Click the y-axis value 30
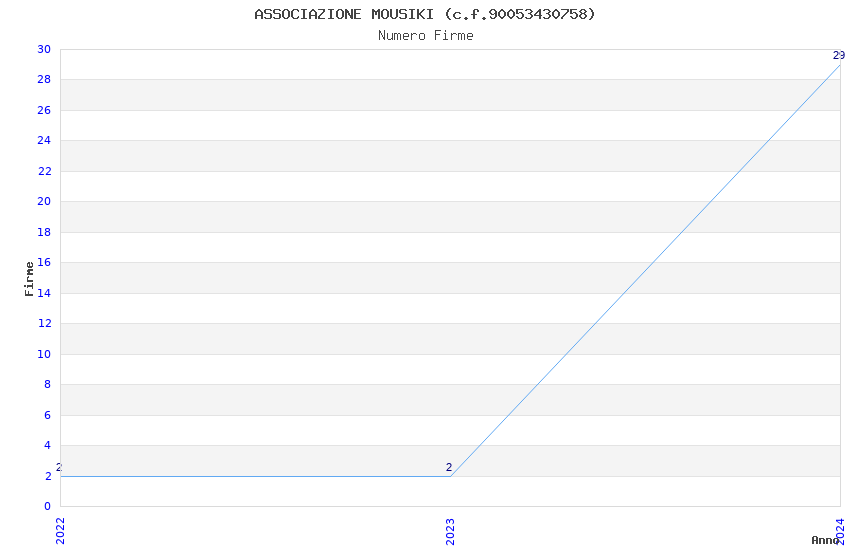 tap(44, 49)
